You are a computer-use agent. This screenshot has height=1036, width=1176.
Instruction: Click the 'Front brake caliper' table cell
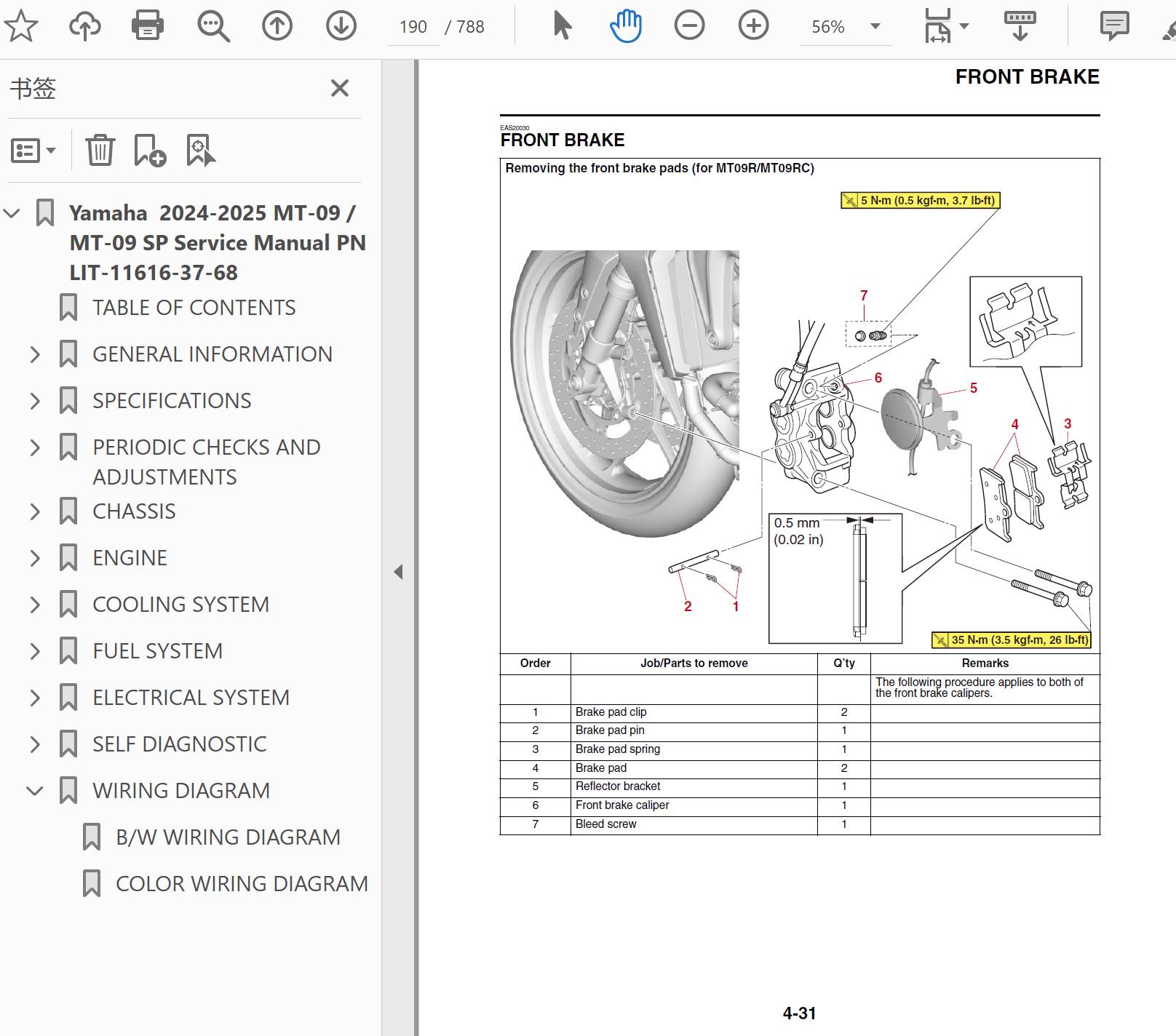(x=694, y=805)
